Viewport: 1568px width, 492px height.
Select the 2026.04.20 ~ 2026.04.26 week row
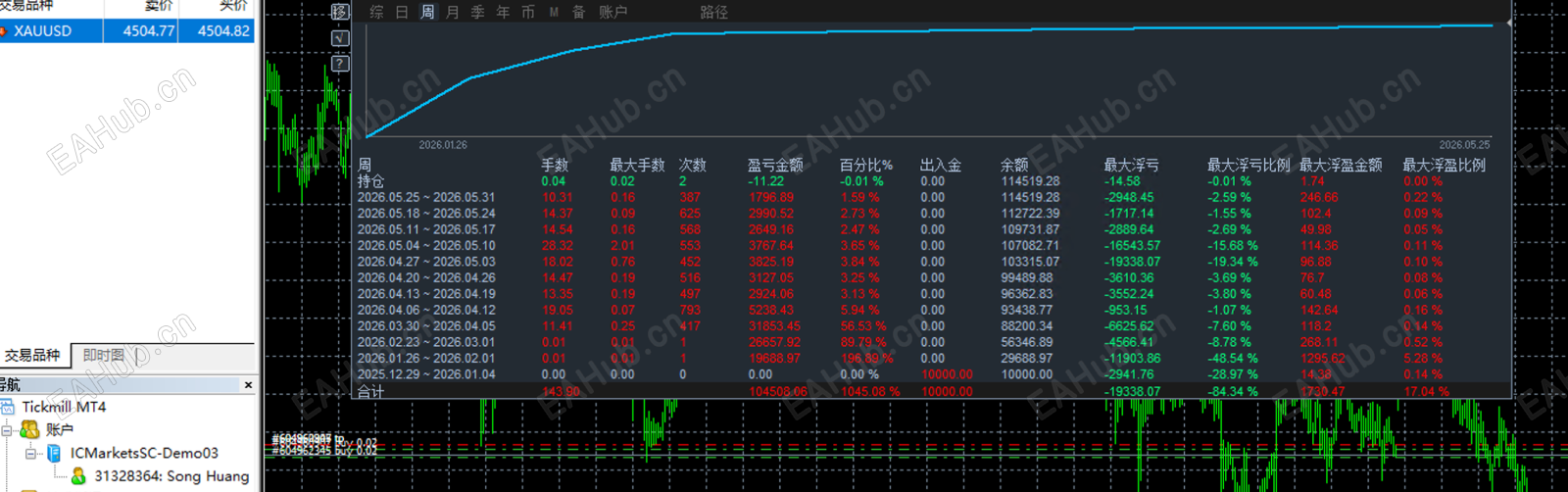point(931,277)
